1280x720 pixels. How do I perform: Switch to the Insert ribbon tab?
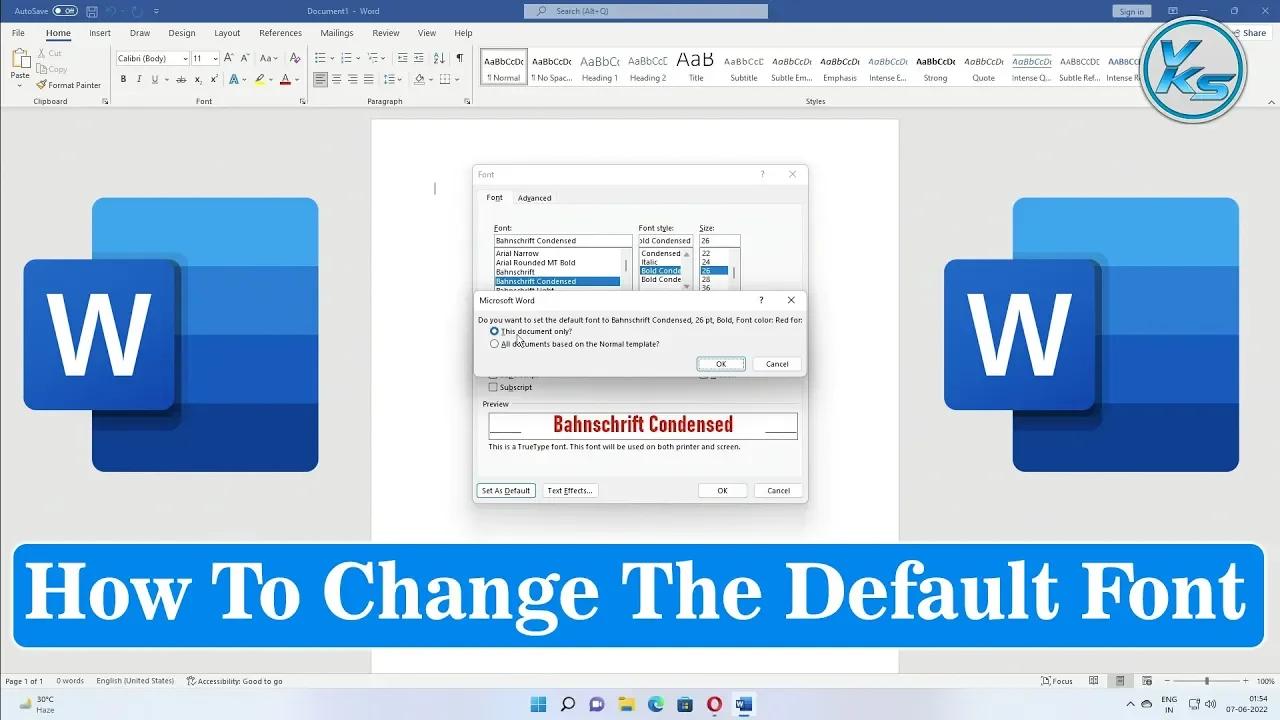point(100,33)
